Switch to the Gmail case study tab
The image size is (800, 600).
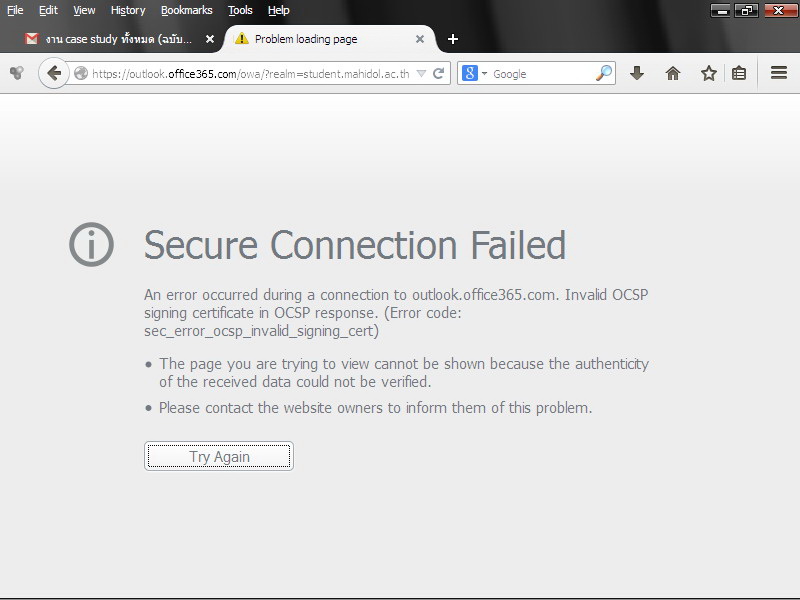[115, 39]
